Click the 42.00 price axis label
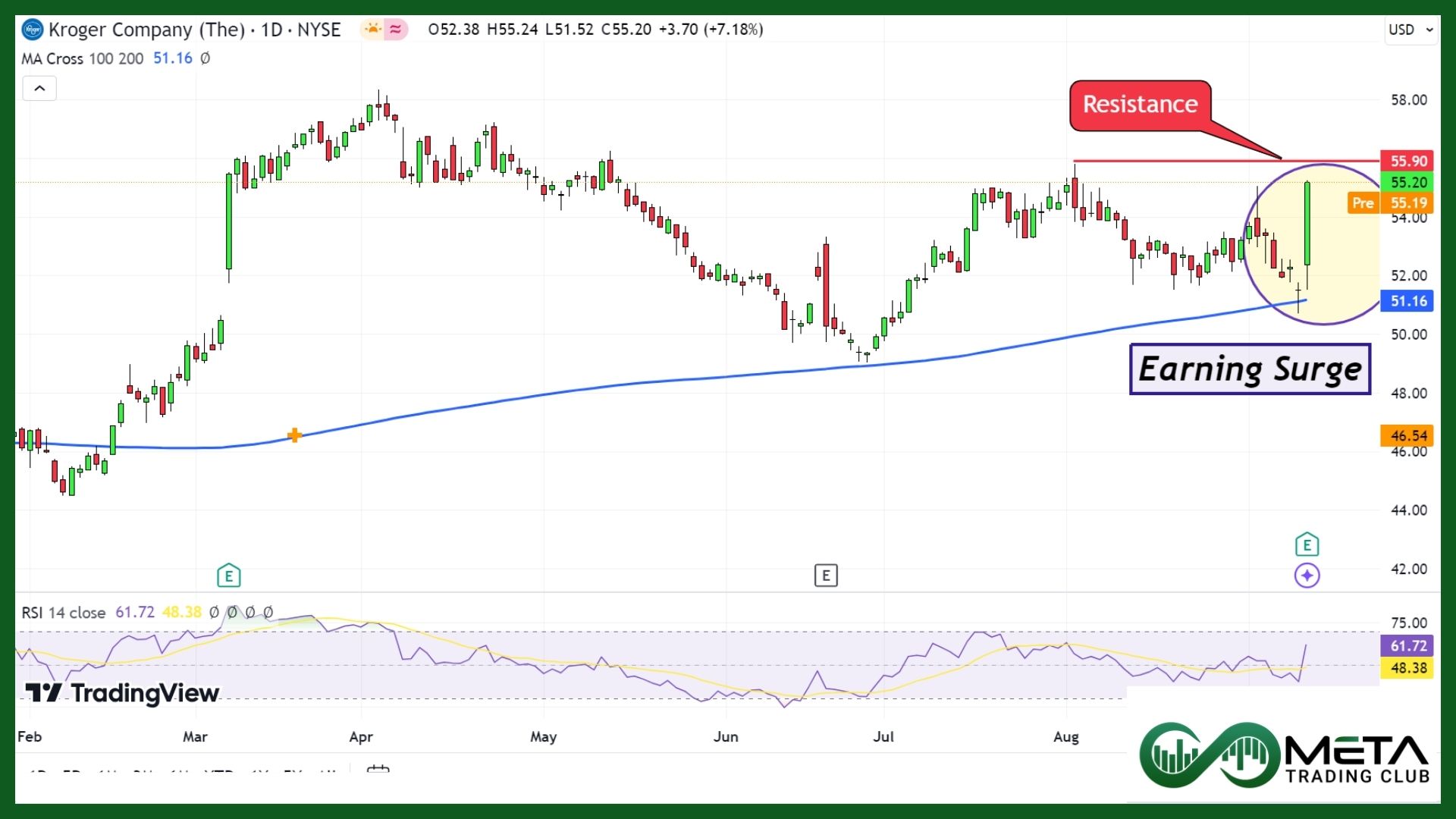1456x819 pixels. 1408,569
